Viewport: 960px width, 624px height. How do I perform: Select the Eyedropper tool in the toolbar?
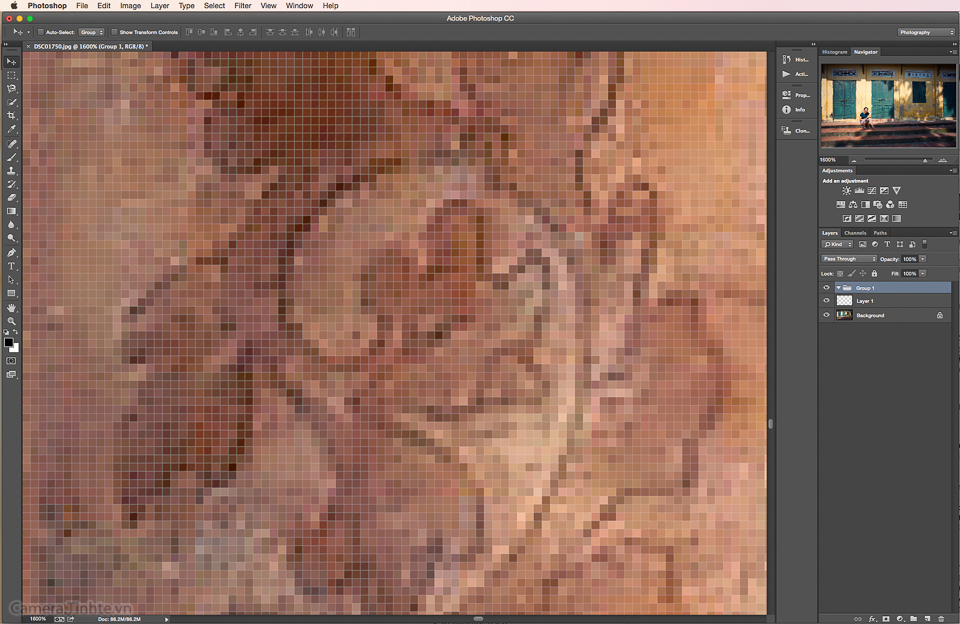pos(12,130)
